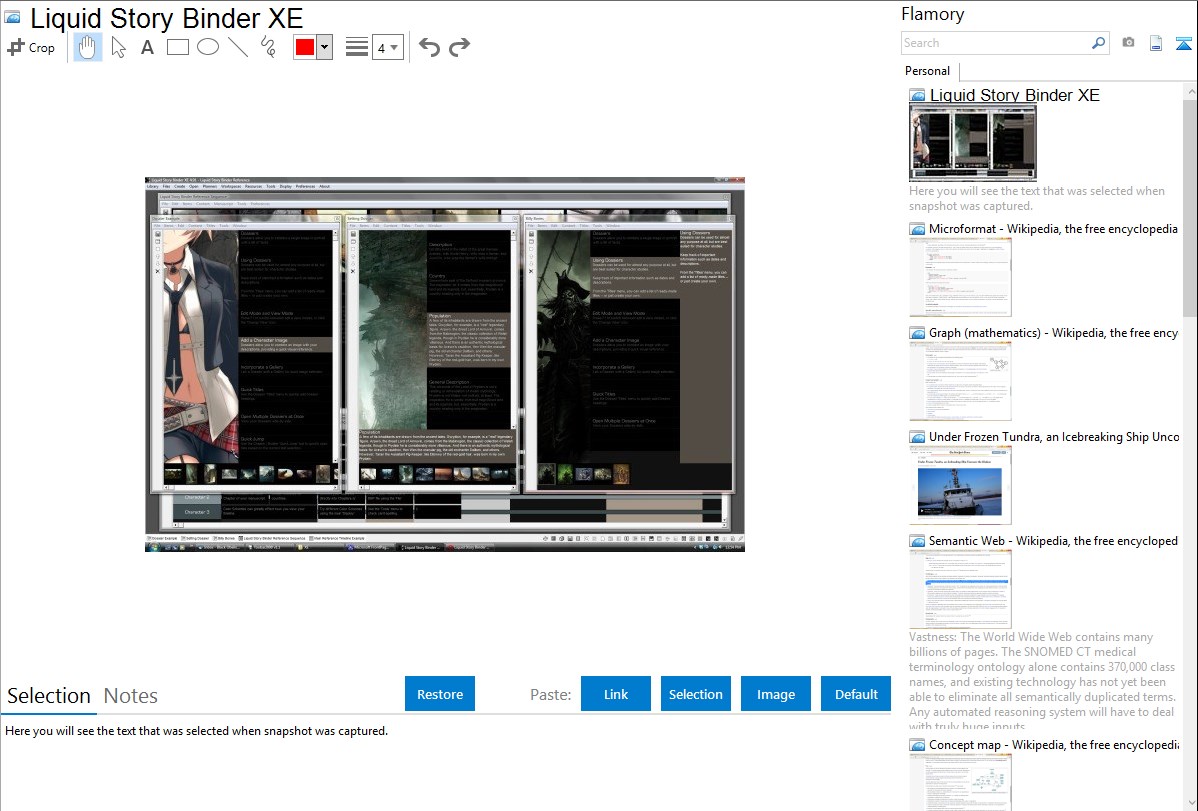
Task: Select the text annotation tool
Action: [x=147, y=47]
